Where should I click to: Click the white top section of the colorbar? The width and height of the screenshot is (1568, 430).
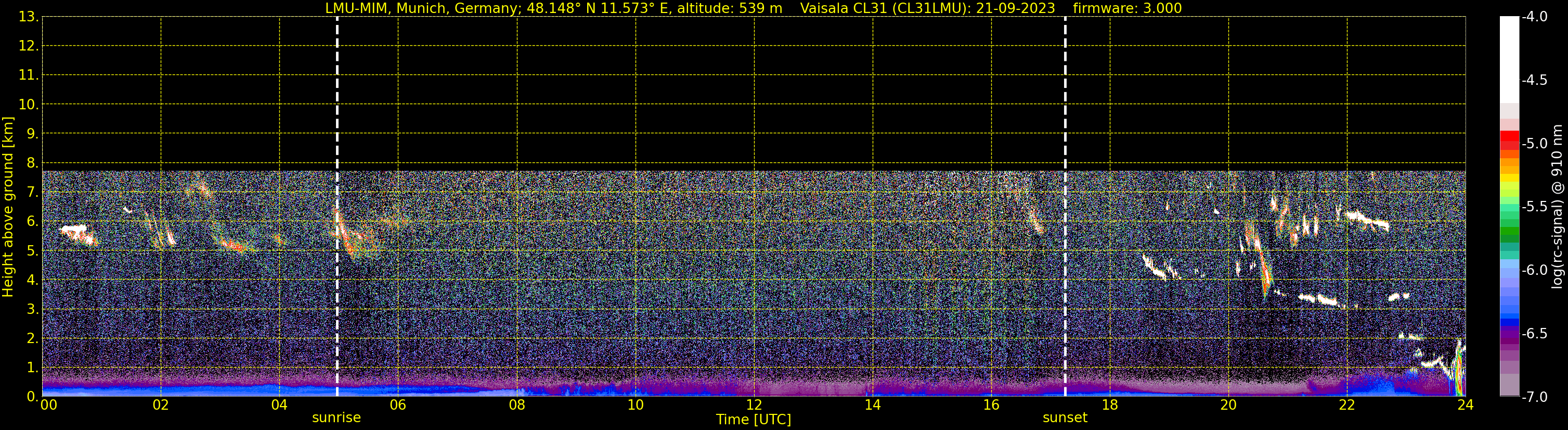pos(1509,59)
